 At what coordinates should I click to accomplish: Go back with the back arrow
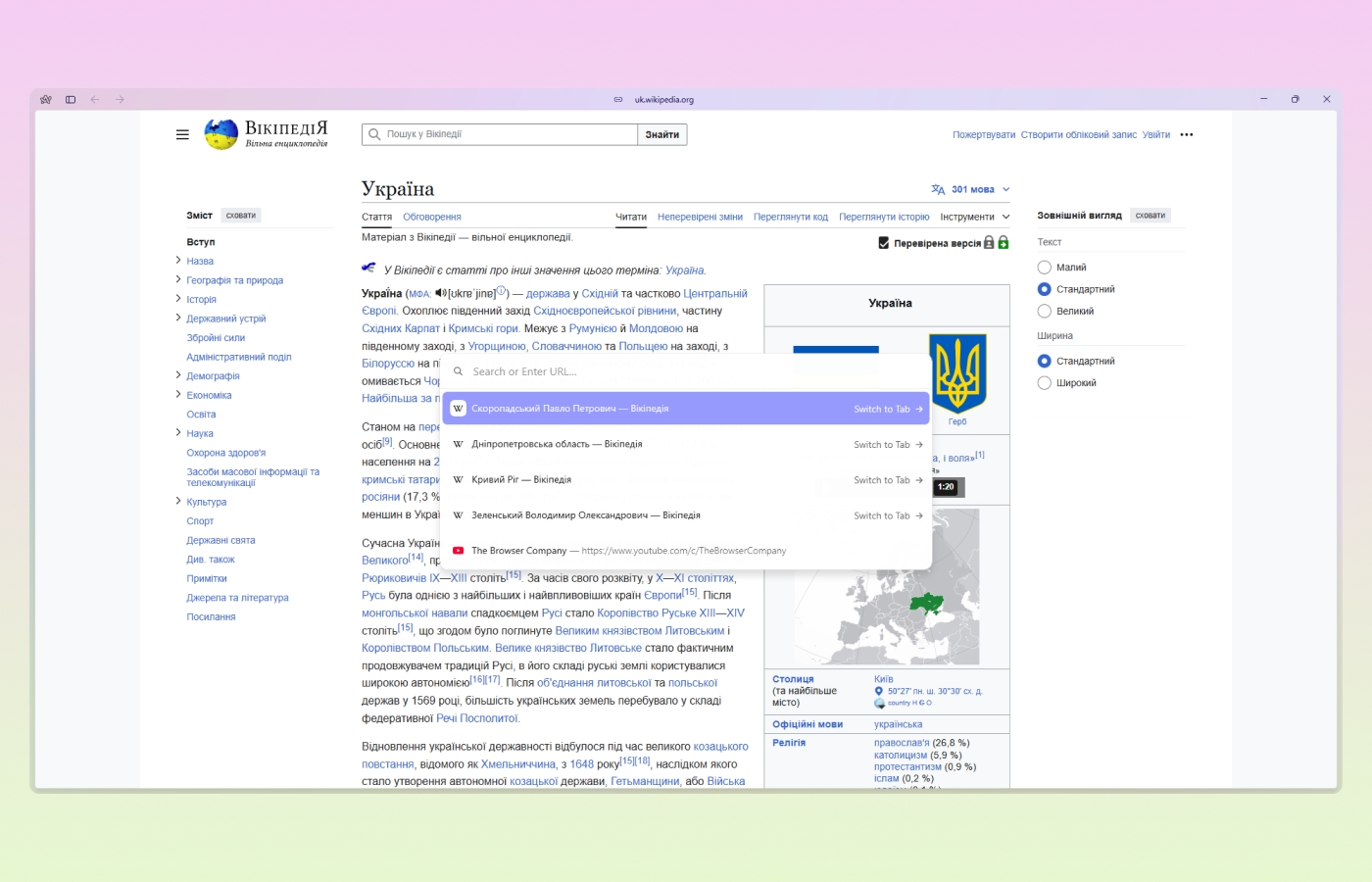(95, 99)
